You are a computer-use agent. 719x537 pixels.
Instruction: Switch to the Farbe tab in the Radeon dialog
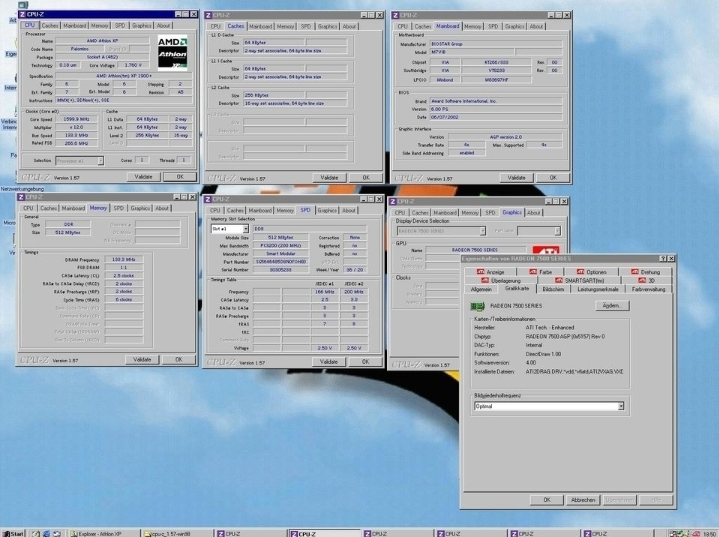pos(541,272)
